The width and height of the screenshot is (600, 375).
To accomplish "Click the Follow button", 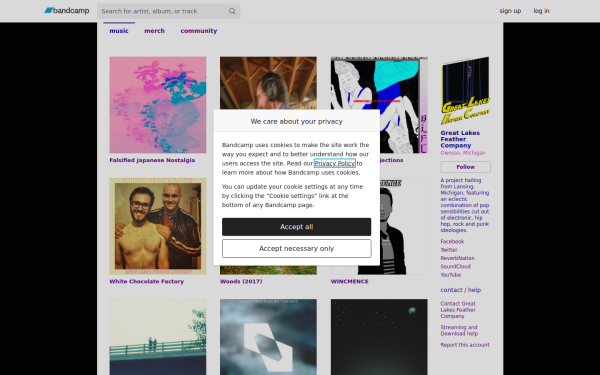I will pos(465,167).
